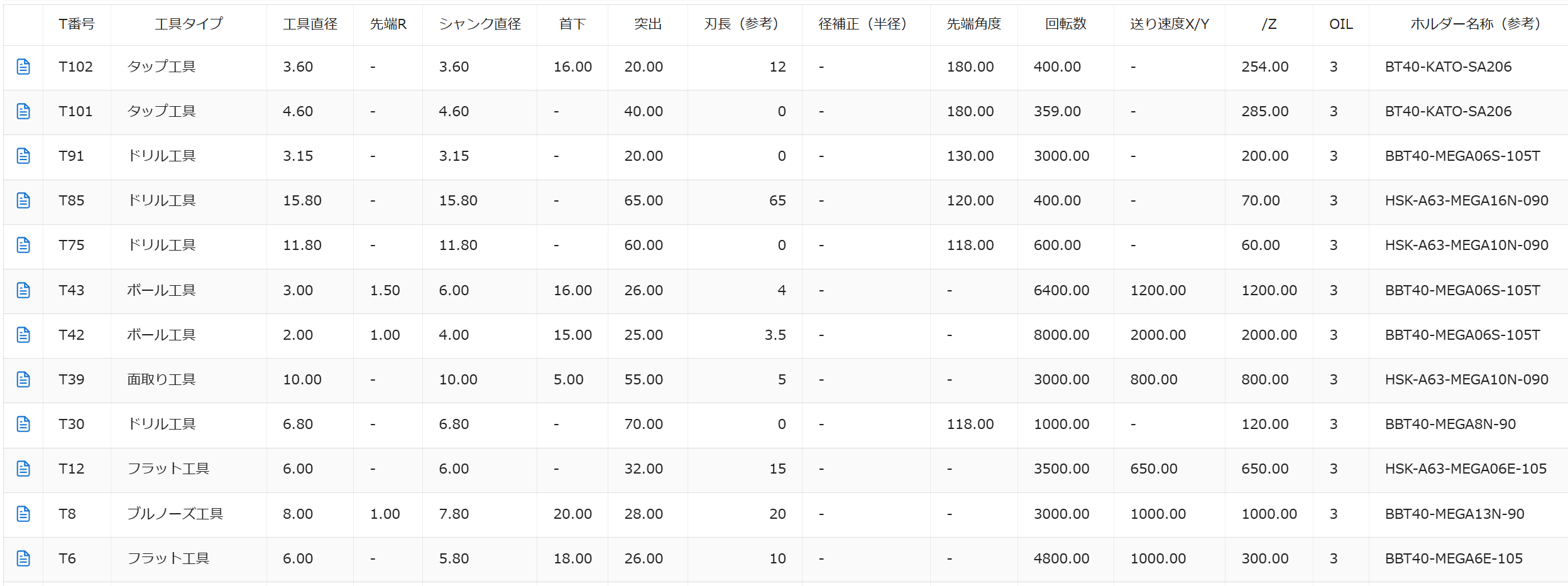The image size is (1568, 586).
Task: Click the 先端角度 column header
Action: [x=973, y=24]
